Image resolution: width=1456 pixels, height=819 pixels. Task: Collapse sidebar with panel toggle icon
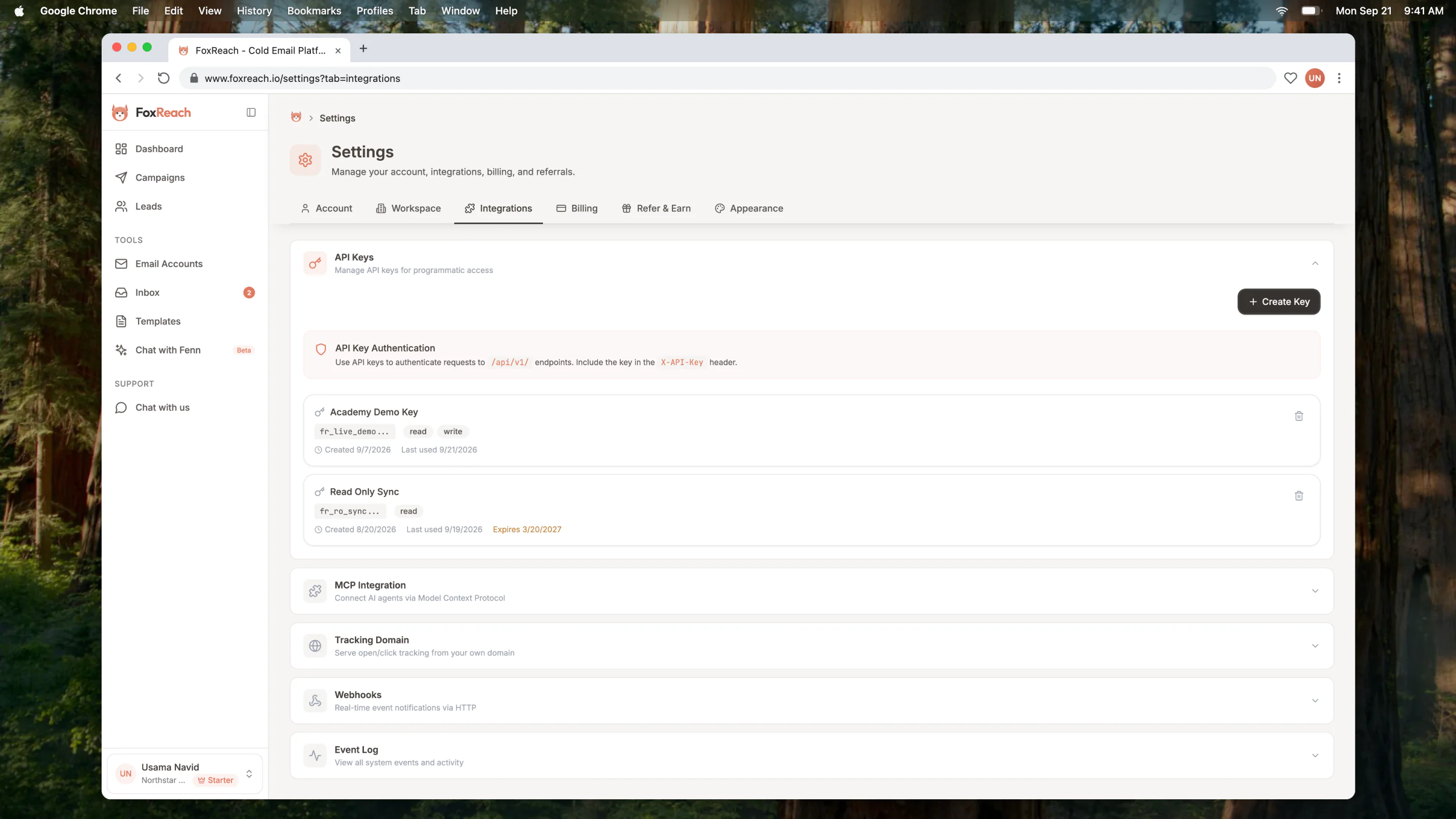click(251, 112)
